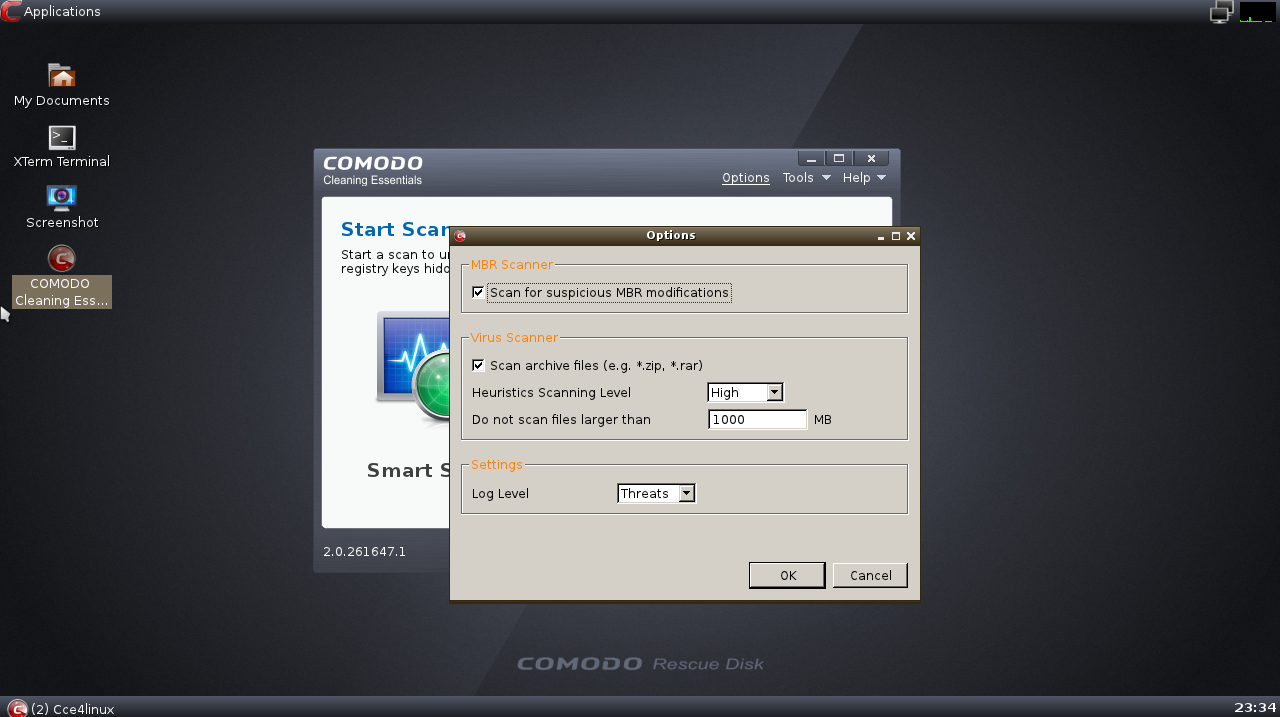This screenshot has width=1280, height=717.
Task: Close the Options dialog window
Action: [x=910, y=236]
